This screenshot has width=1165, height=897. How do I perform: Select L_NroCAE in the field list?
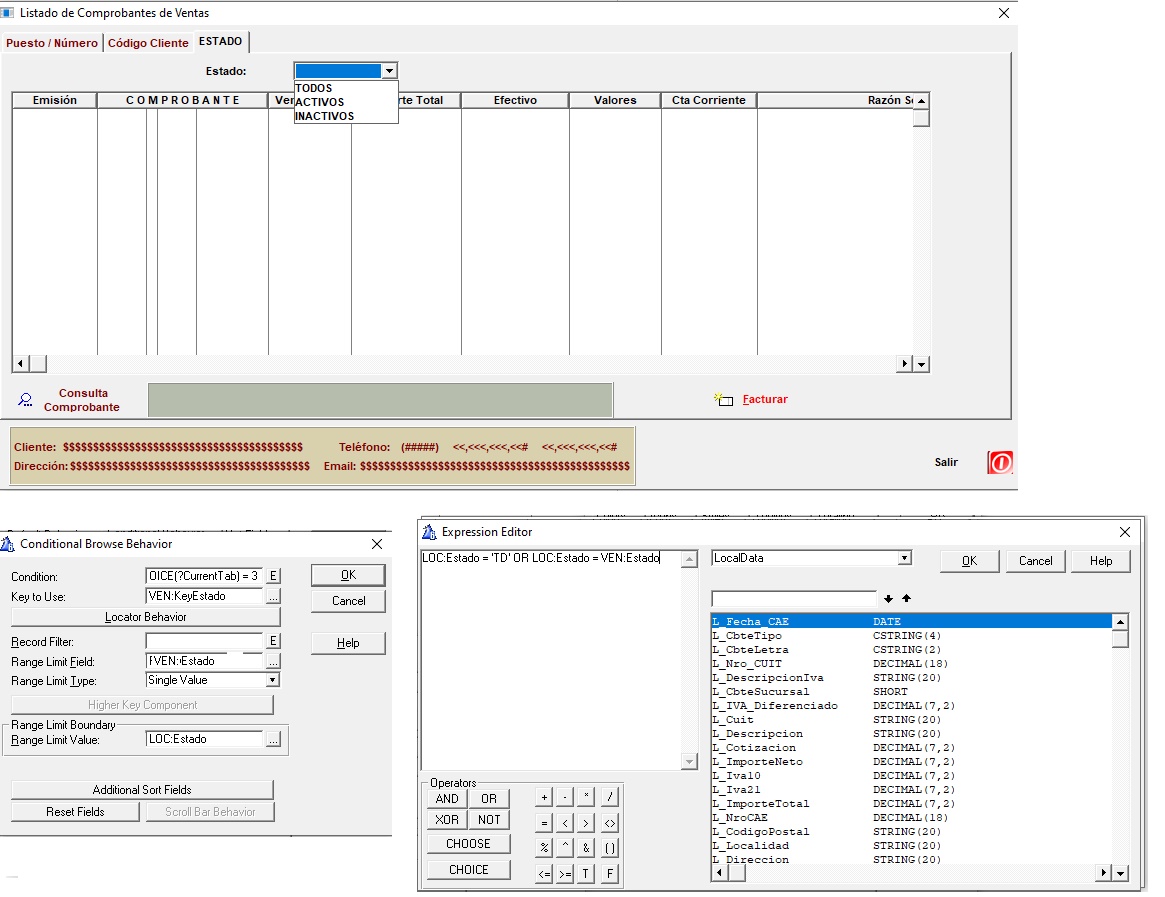pos(911,817)
